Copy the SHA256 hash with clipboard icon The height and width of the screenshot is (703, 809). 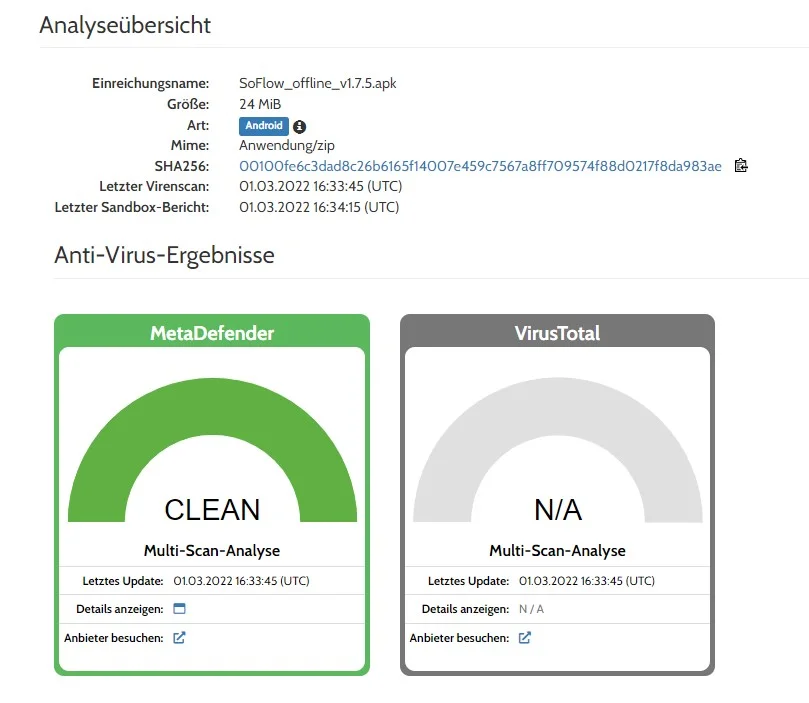tap(741, 166)
